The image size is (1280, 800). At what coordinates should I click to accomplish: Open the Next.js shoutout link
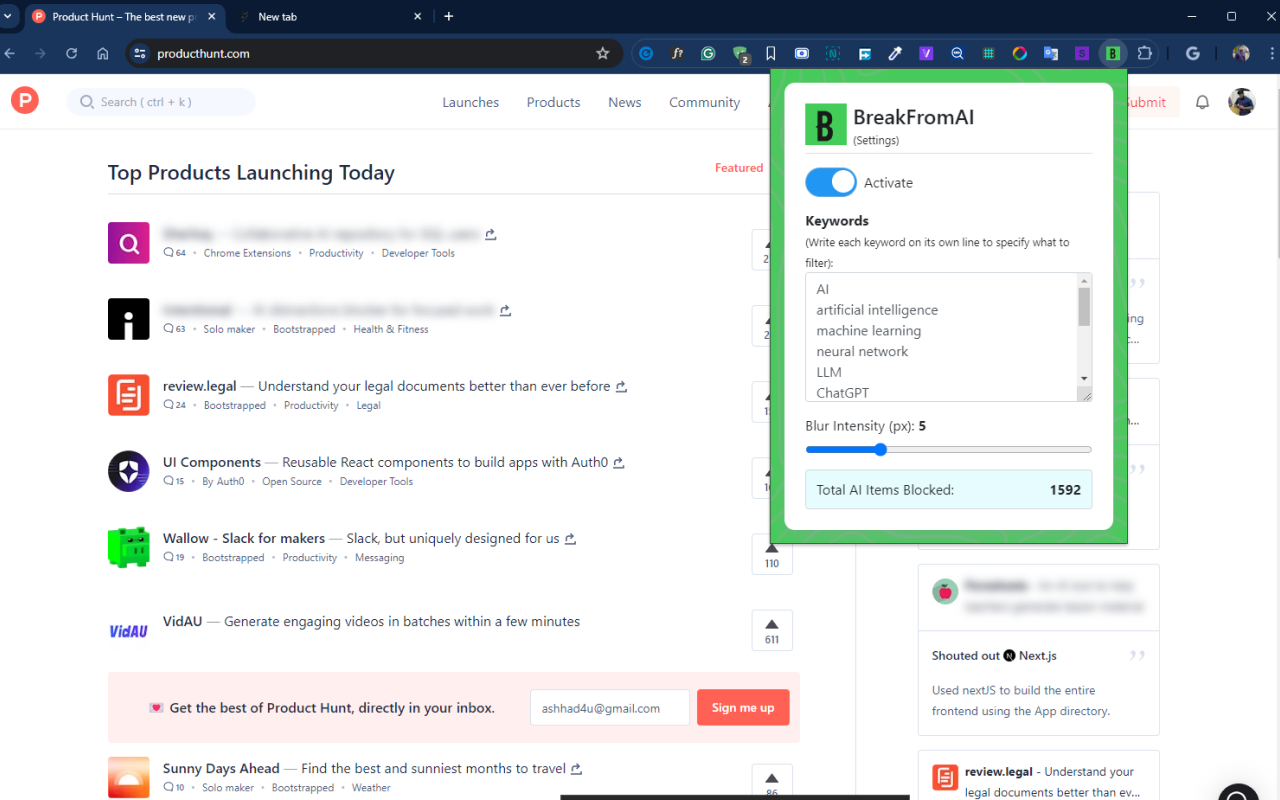1030,656
